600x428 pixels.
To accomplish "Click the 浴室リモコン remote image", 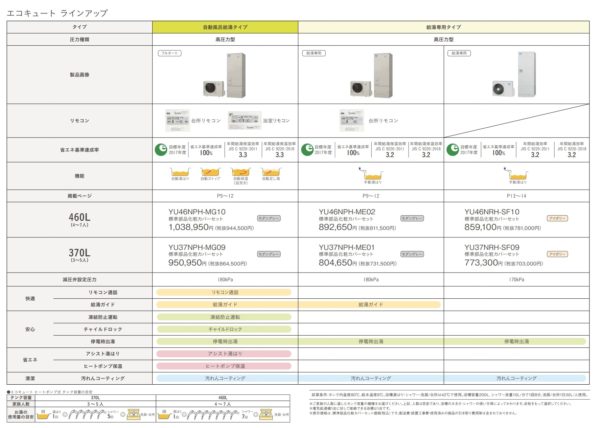I will coord(245,120).
